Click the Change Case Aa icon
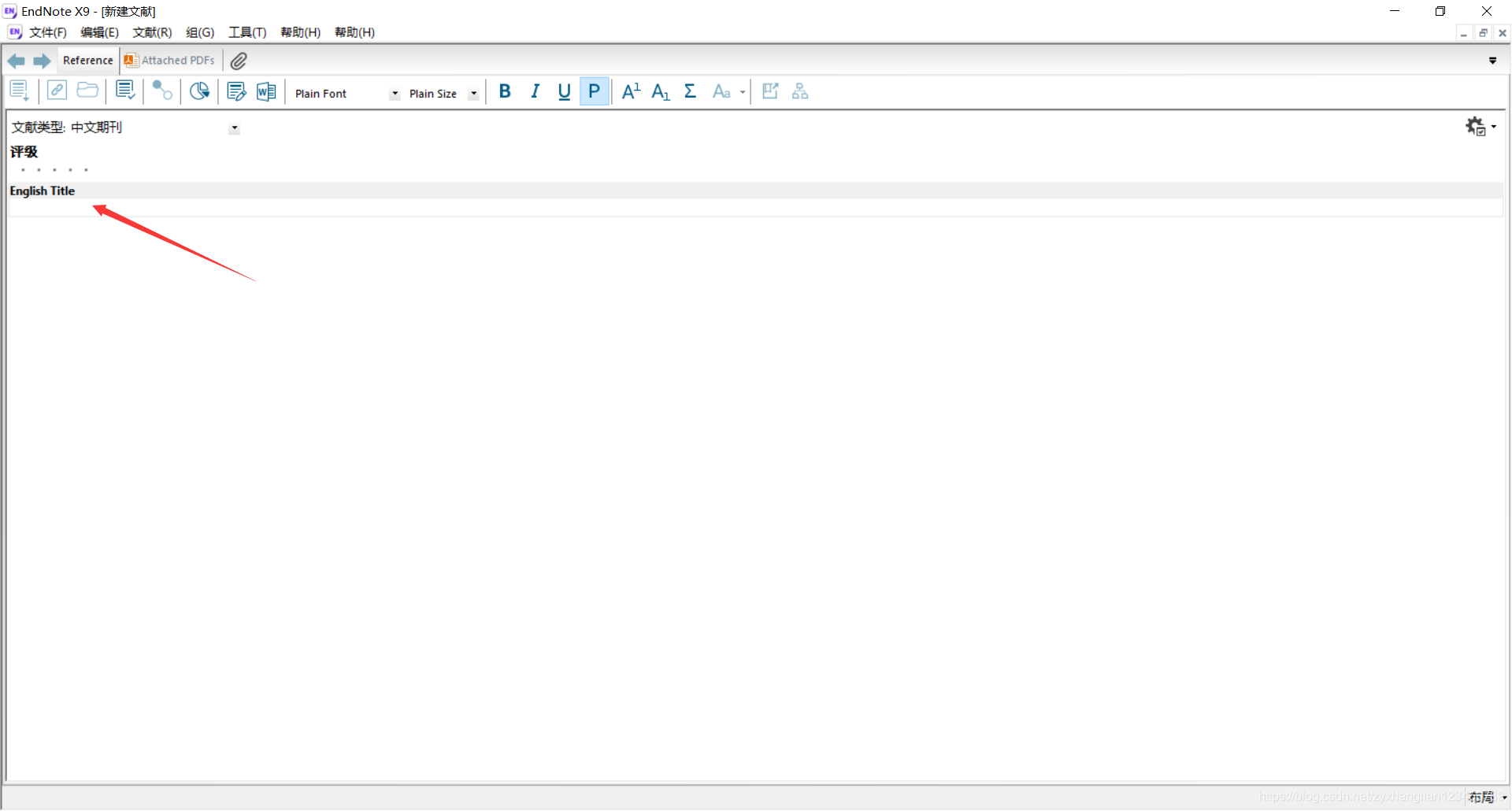Image resolution: width=1512 pixels, height=811 pixels. click(x=721, y=91)
